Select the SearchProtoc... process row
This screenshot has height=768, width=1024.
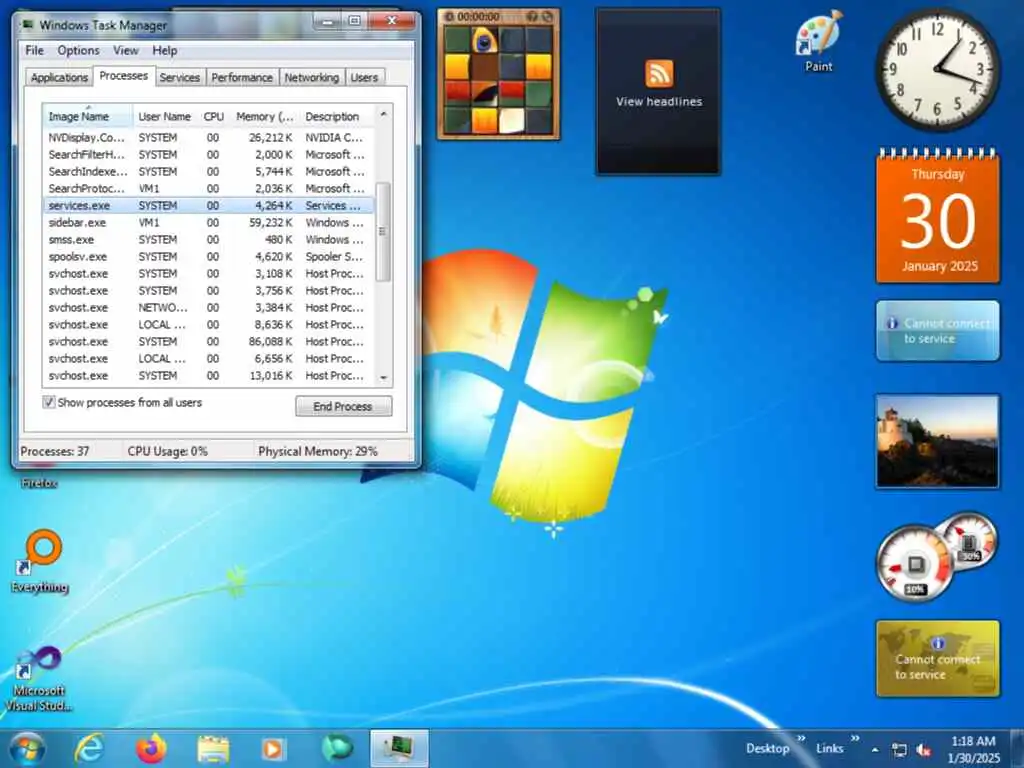(209, 189)
